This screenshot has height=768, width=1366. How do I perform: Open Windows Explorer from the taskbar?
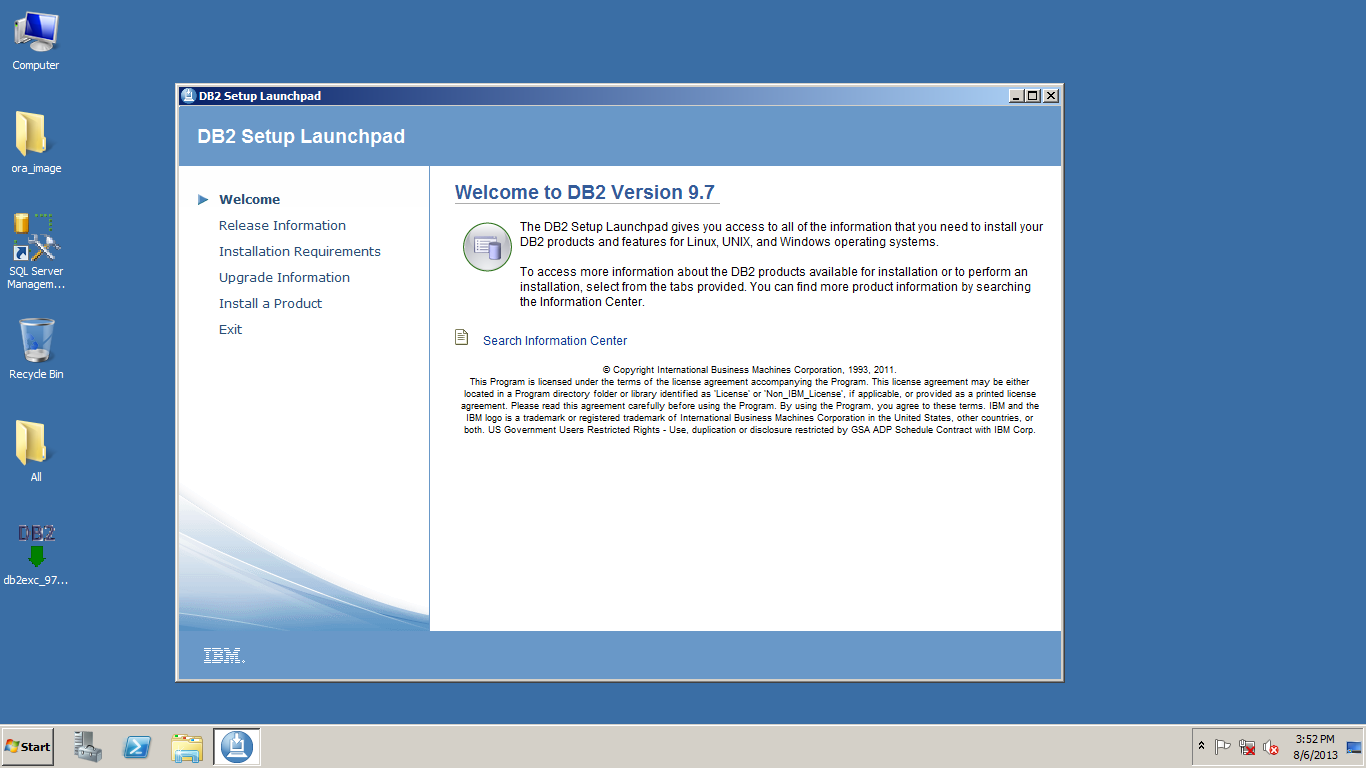pos(187,747)
